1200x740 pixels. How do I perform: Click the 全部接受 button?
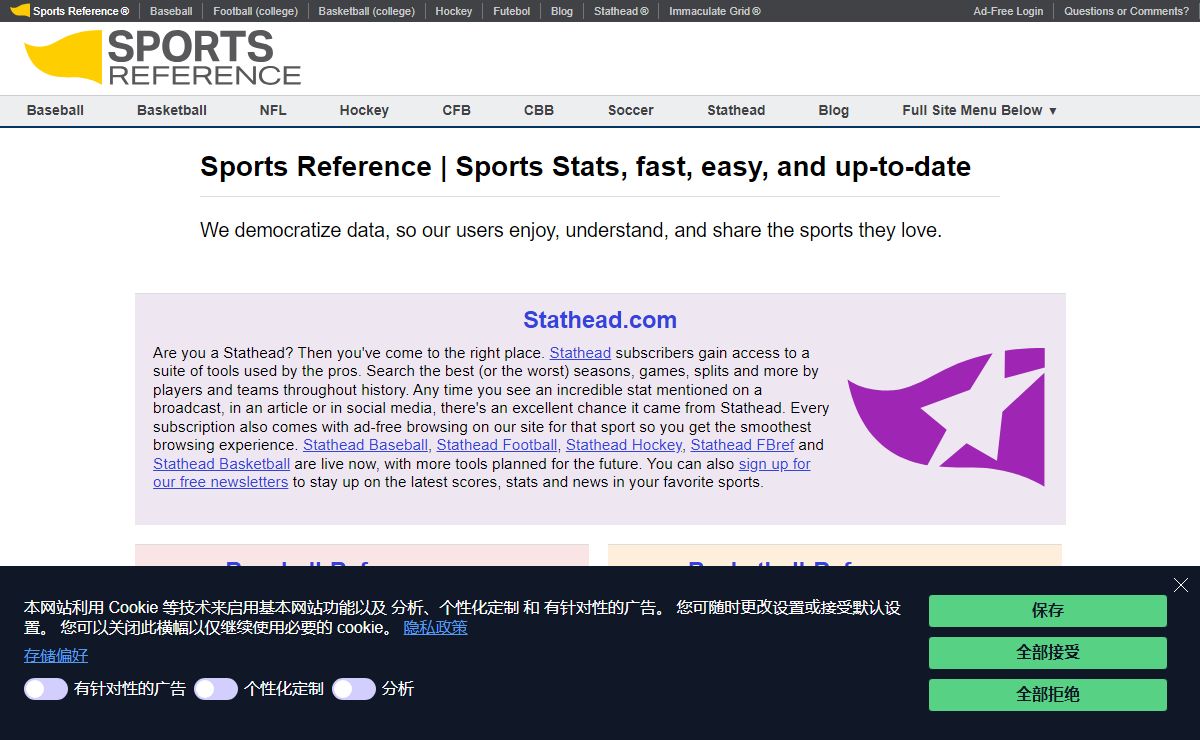1048,653
